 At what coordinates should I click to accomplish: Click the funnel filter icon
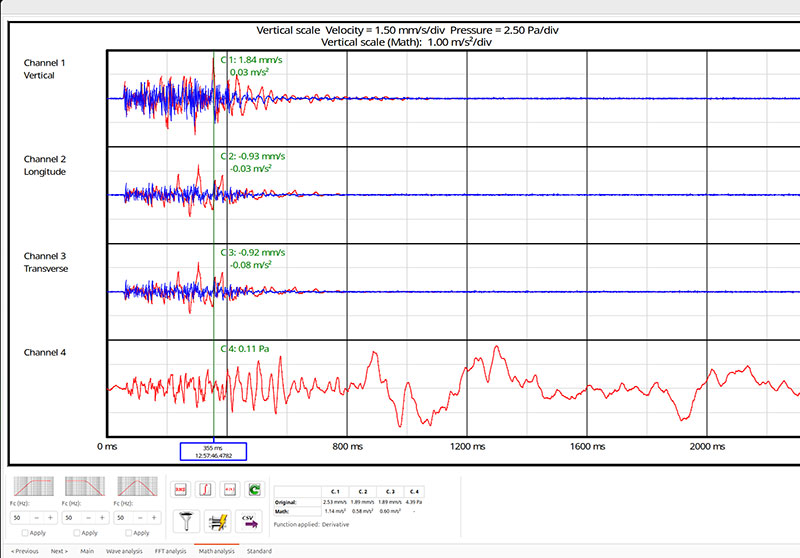tap(184, 518)
